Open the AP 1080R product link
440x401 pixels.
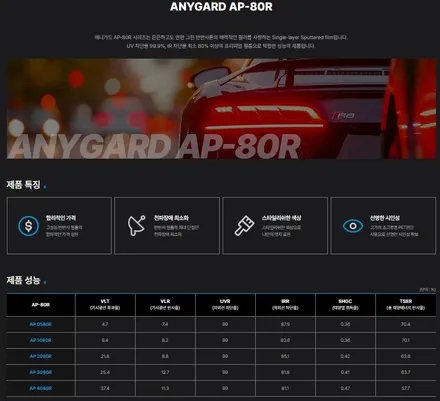coord(41,340)
